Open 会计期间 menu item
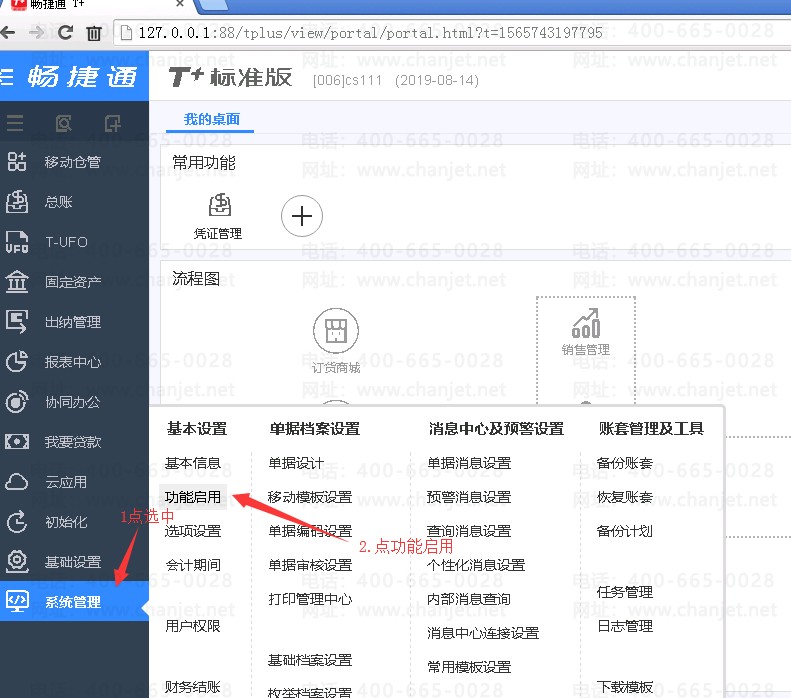This screenshot has width=791, height=698. point(193,565)
